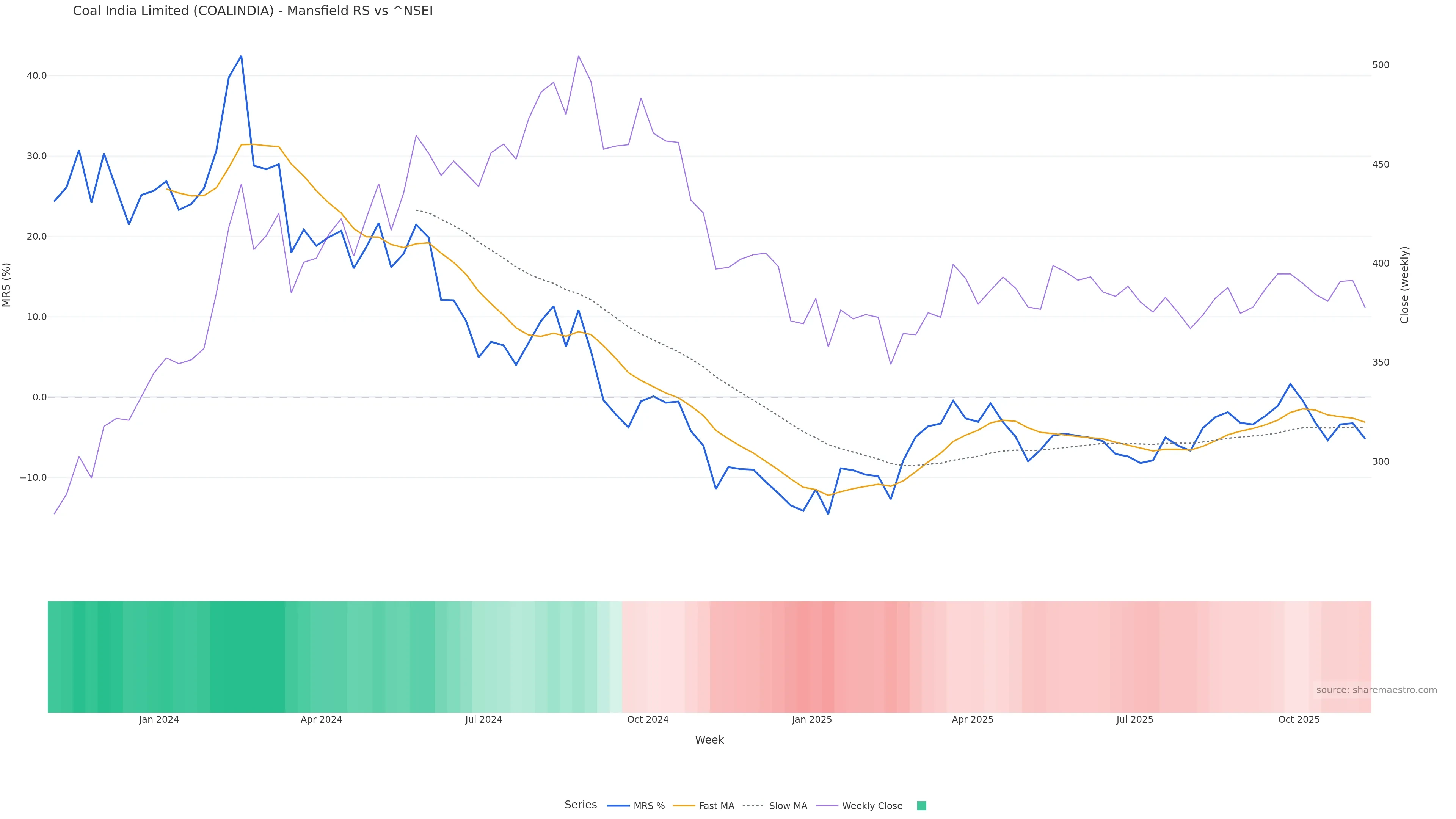Select the Jul 2025 x-axis tick label
Viewport: 1456px width, 819px height.
[x=1134, y=720]
